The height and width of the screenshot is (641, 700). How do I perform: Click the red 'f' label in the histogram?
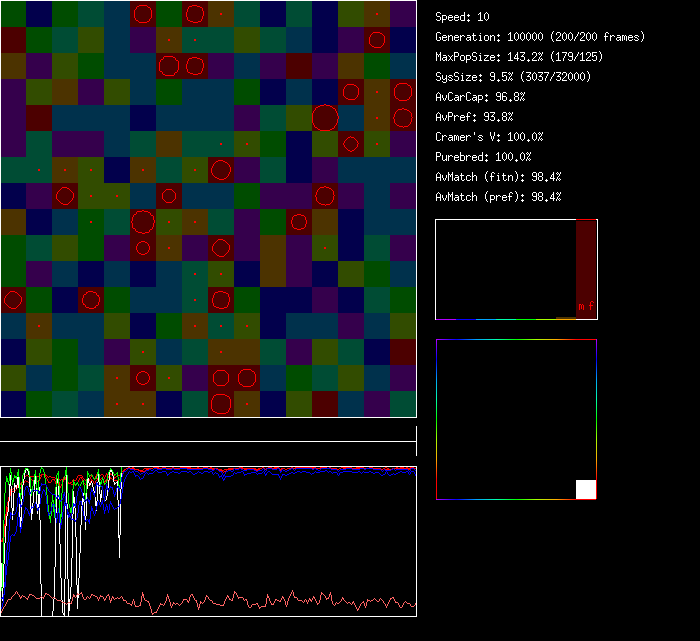click(x=591, y=305)
